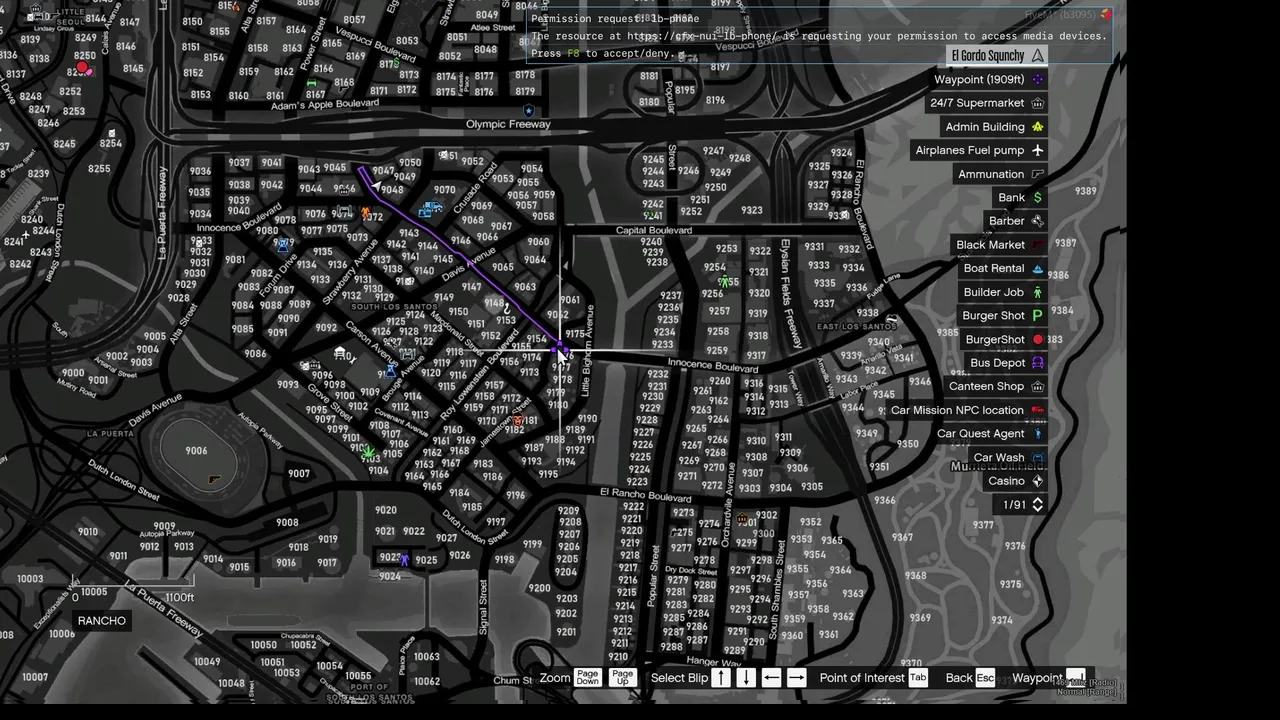Image resolution: width=1280 pixels, height=720 pixels.
Task: Select the Black Market legend entry
Action: (1001, 245)
